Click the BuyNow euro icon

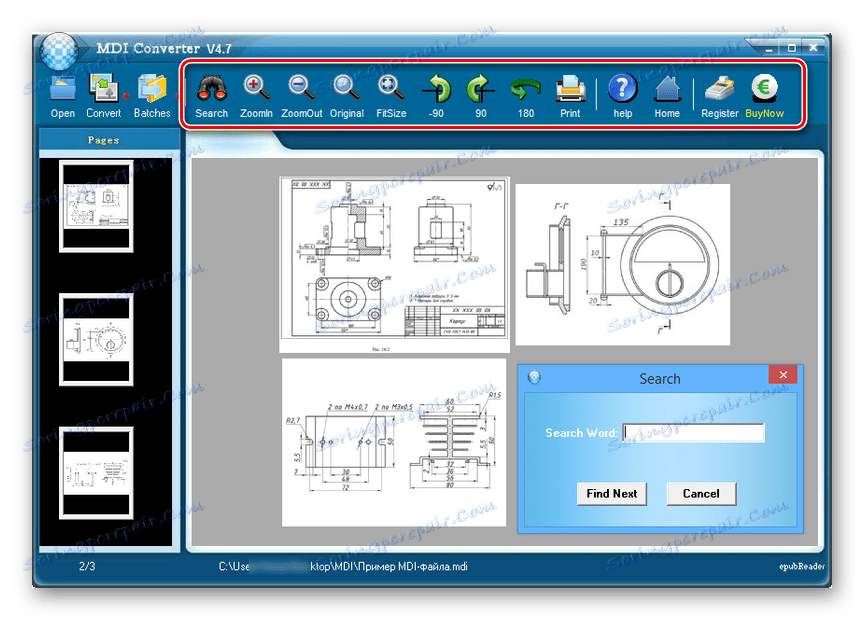(x=764, y=96)
